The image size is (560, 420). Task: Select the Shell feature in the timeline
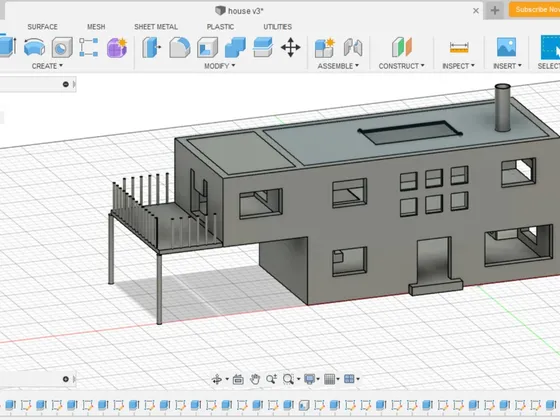click(304, 405)
